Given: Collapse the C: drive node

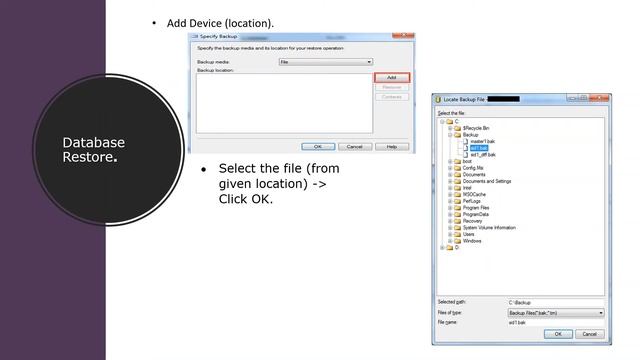Looking at the screenshot, I should [442, 122].
